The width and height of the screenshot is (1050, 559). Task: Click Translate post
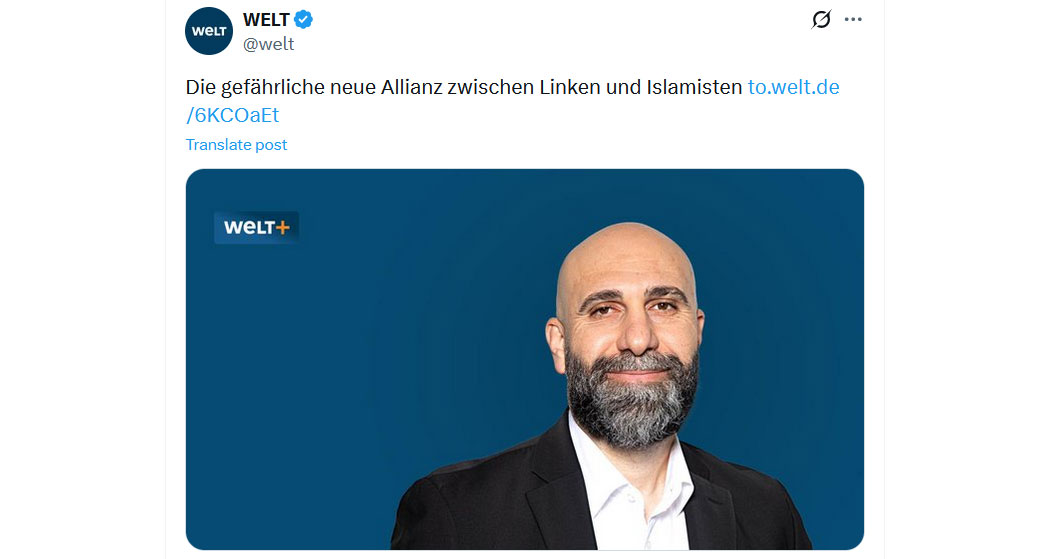236,145
